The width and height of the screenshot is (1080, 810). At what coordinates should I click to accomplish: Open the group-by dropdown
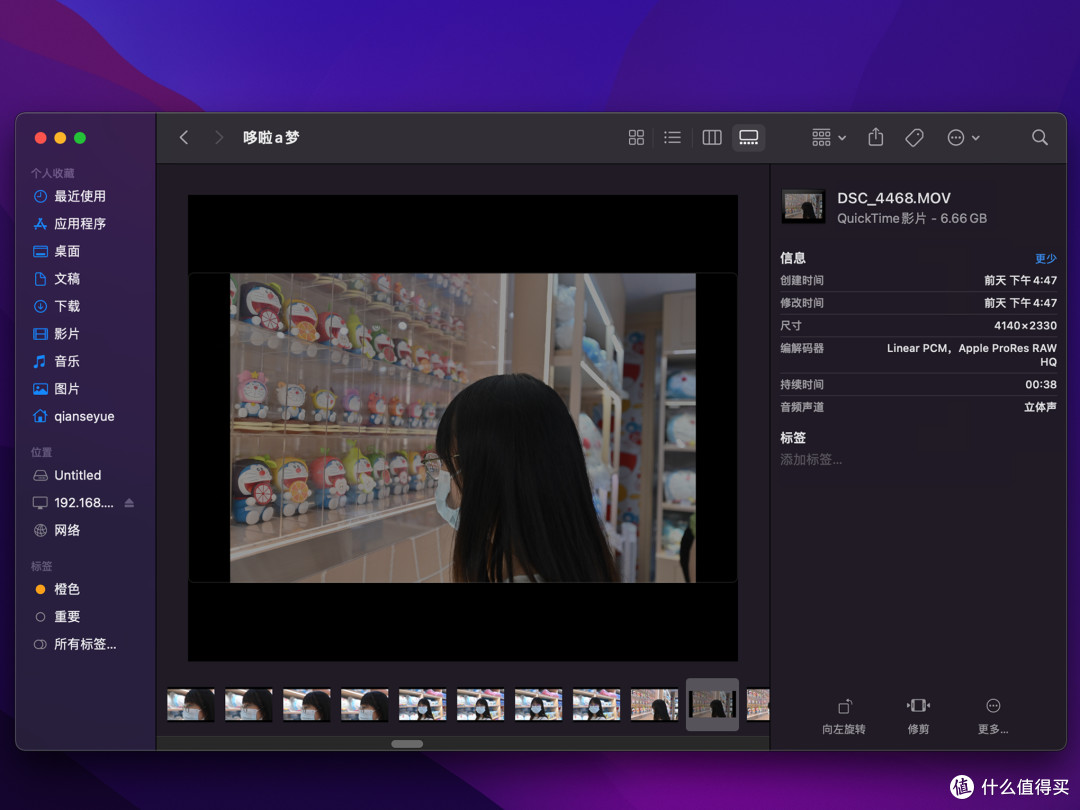(x=829, y=138)
